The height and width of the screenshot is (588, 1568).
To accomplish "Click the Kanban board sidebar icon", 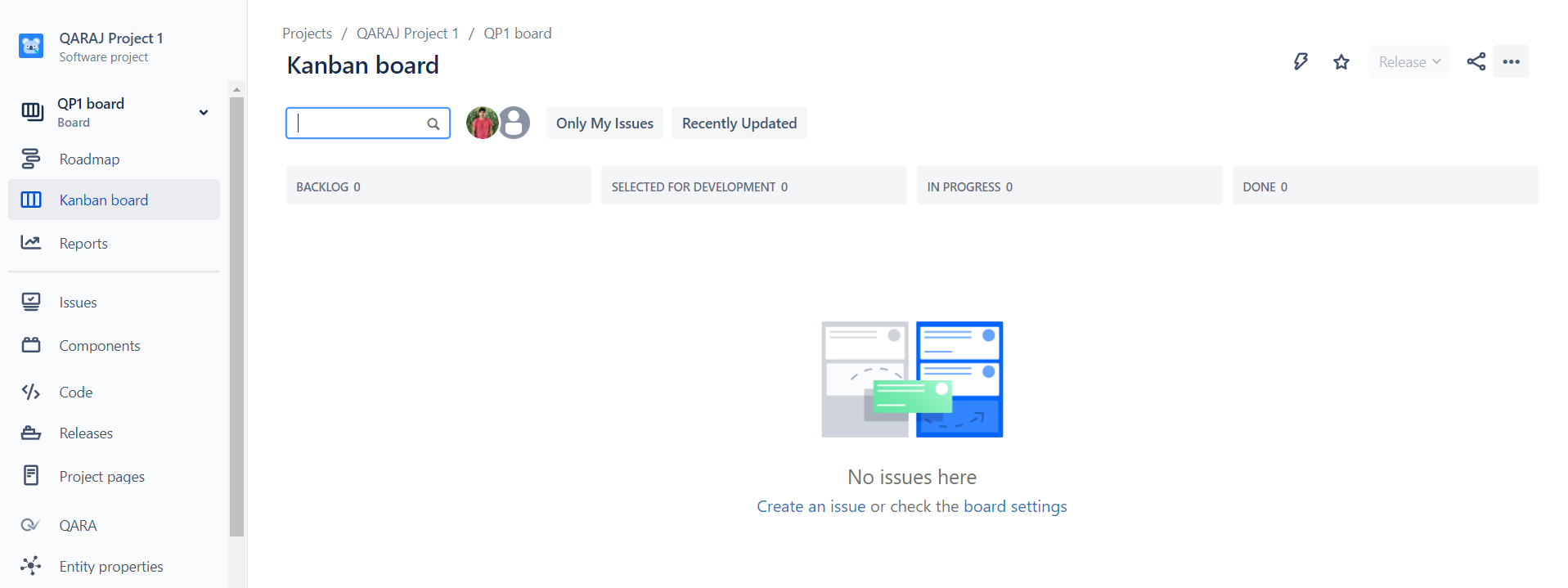I will click(x=31, y=200).
